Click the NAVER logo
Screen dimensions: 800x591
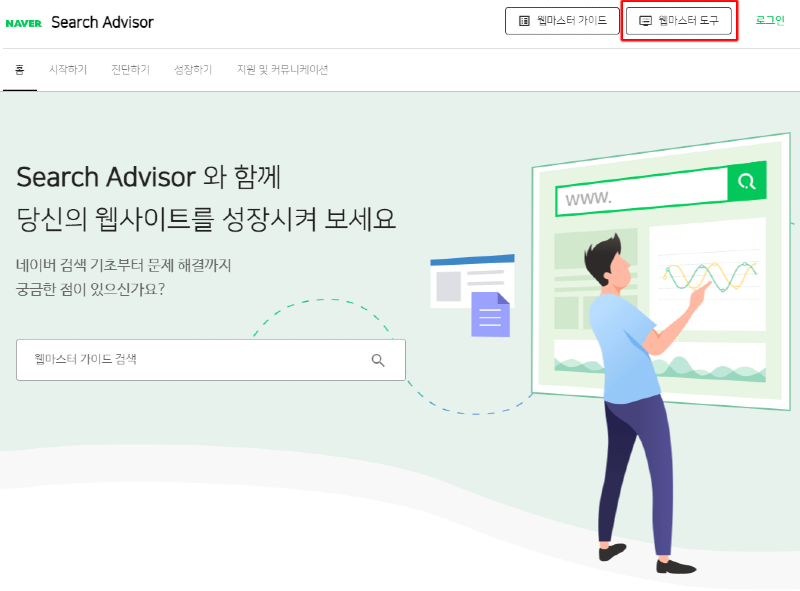pyautogui.click(x=23, y=23)
